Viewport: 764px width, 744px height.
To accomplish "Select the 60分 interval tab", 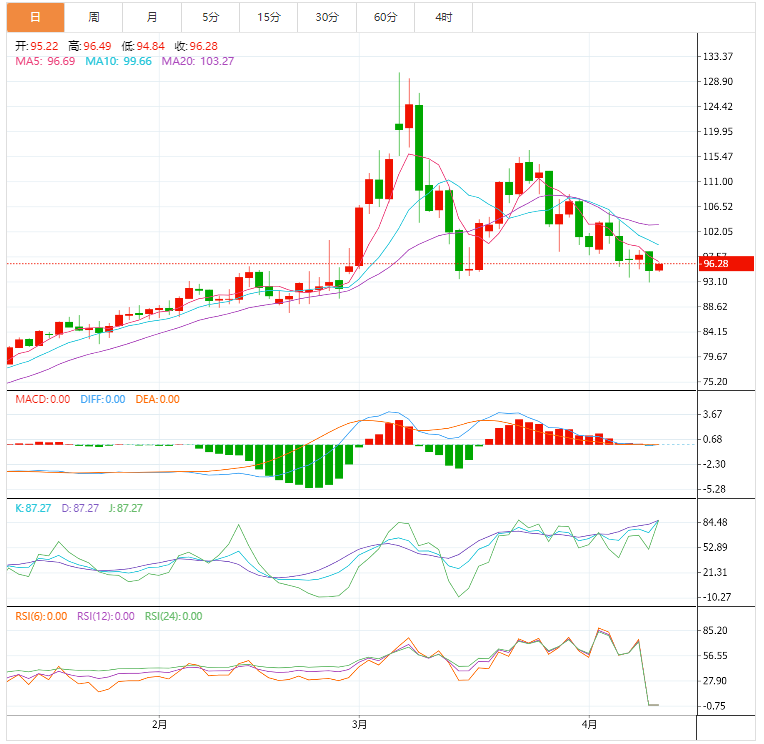I will tap(385, 17).
